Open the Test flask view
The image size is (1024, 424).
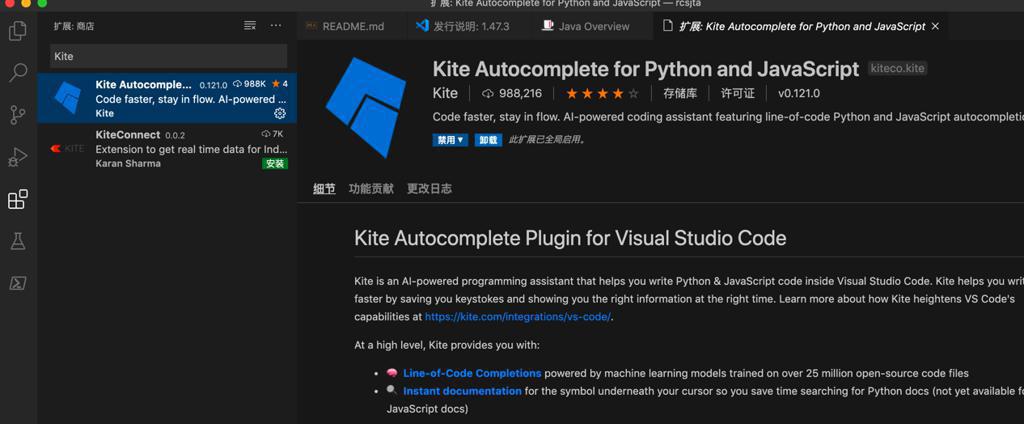[x=18, y=241]
